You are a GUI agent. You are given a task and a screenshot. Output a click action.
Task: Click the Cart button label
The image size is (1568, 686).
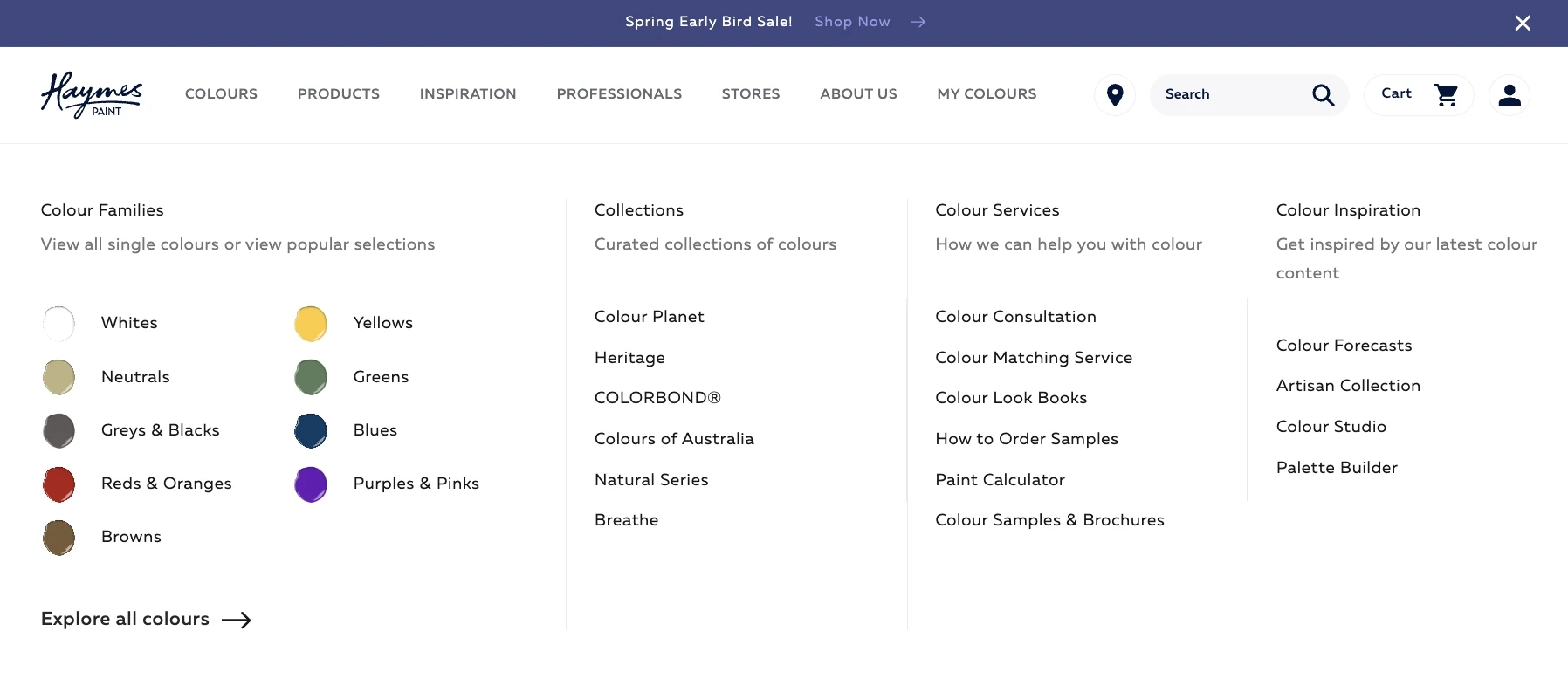(x=1396, y=93)
